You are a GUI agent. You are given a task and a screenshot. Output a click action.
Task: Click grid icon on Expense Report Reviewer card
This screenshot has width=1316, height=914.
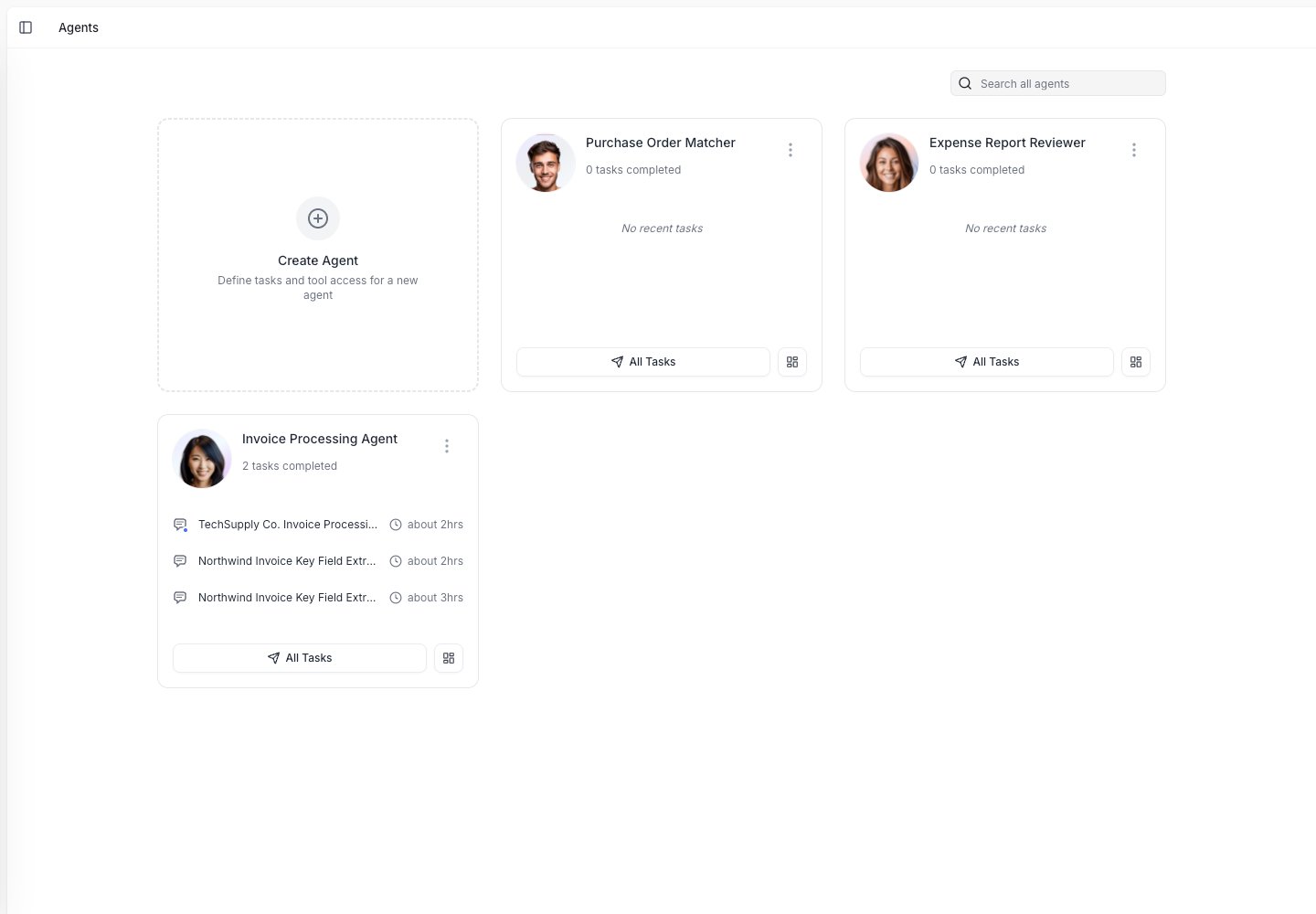1136,362
